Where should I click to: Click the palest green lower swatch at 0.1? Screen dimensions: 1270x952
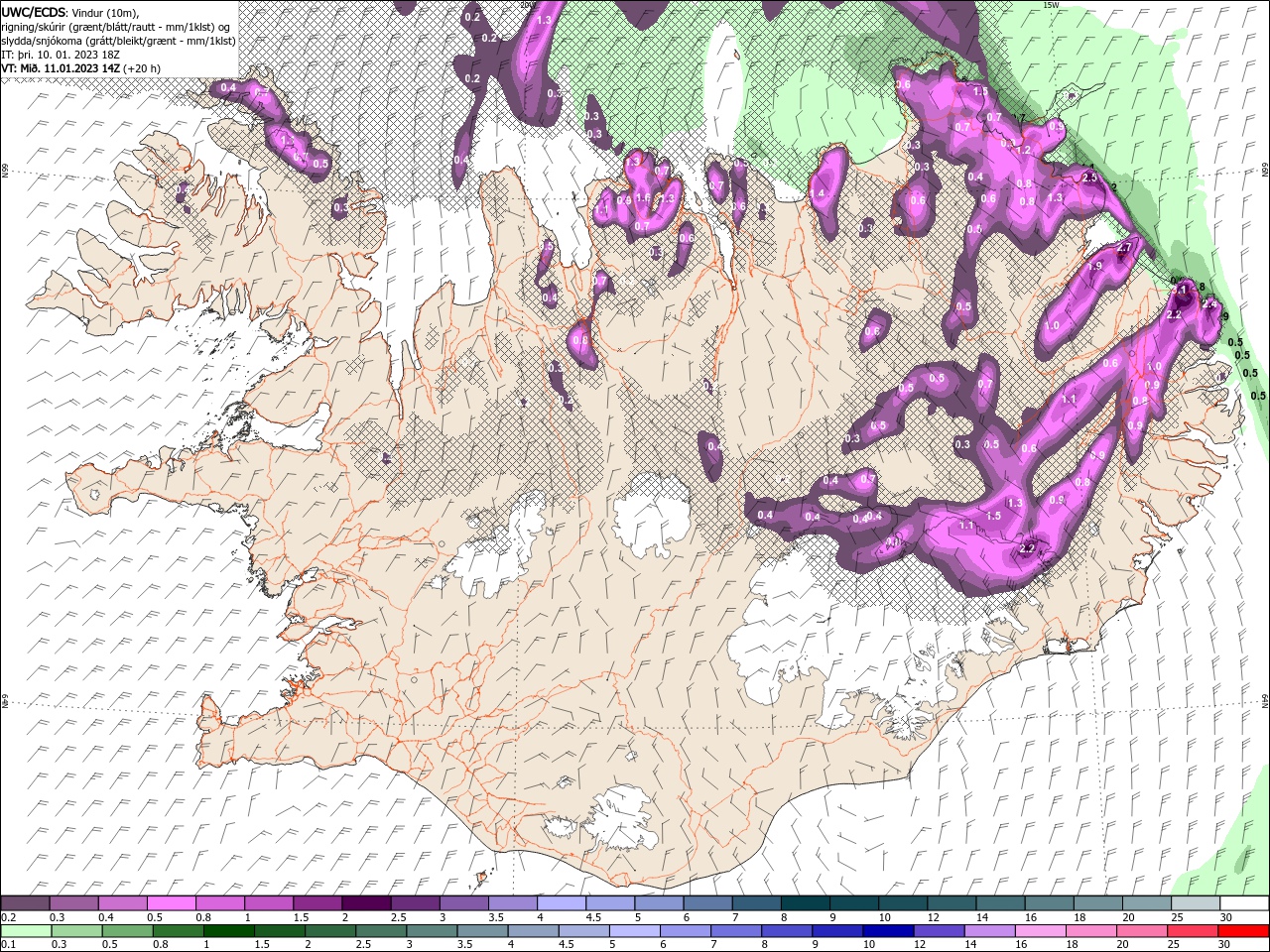pyautogui.click(x=26, y=931)
